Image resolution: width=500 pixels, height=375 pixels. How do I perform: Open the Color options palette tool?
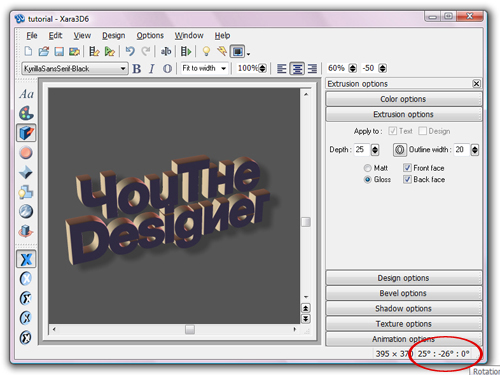26,113
